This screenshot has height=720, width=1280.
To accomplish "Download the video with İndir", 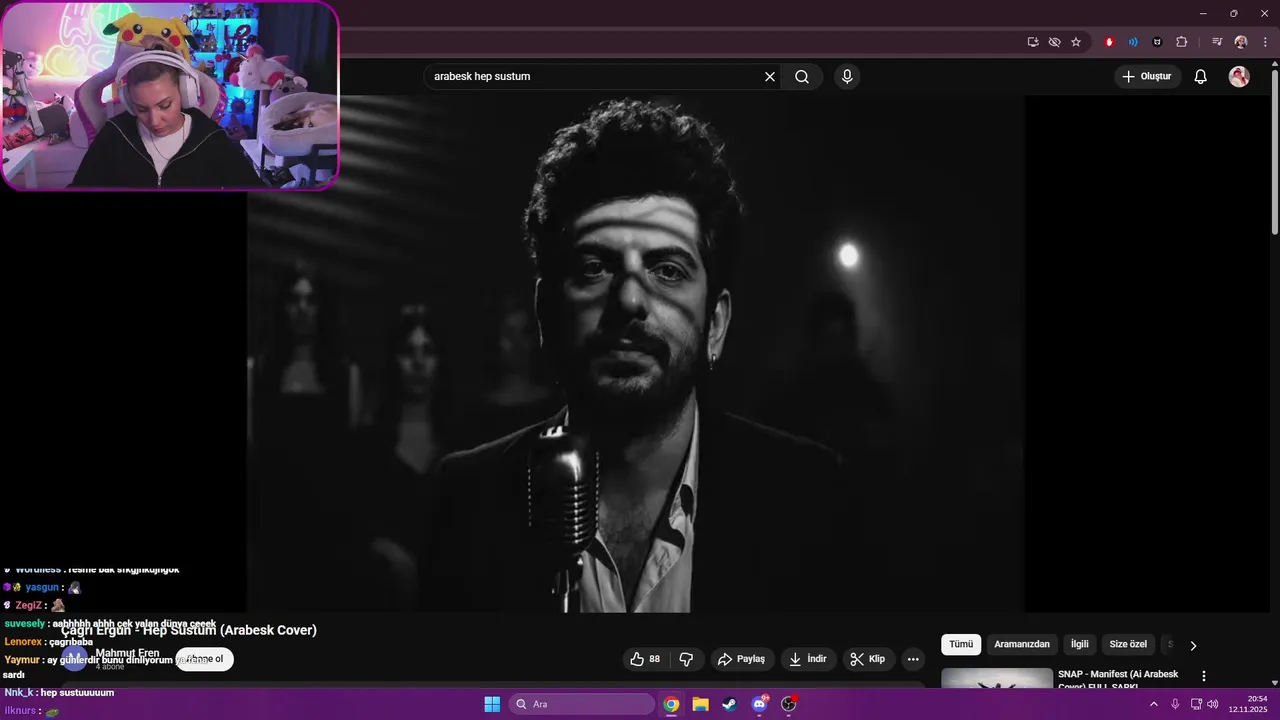I will [808, 659].
